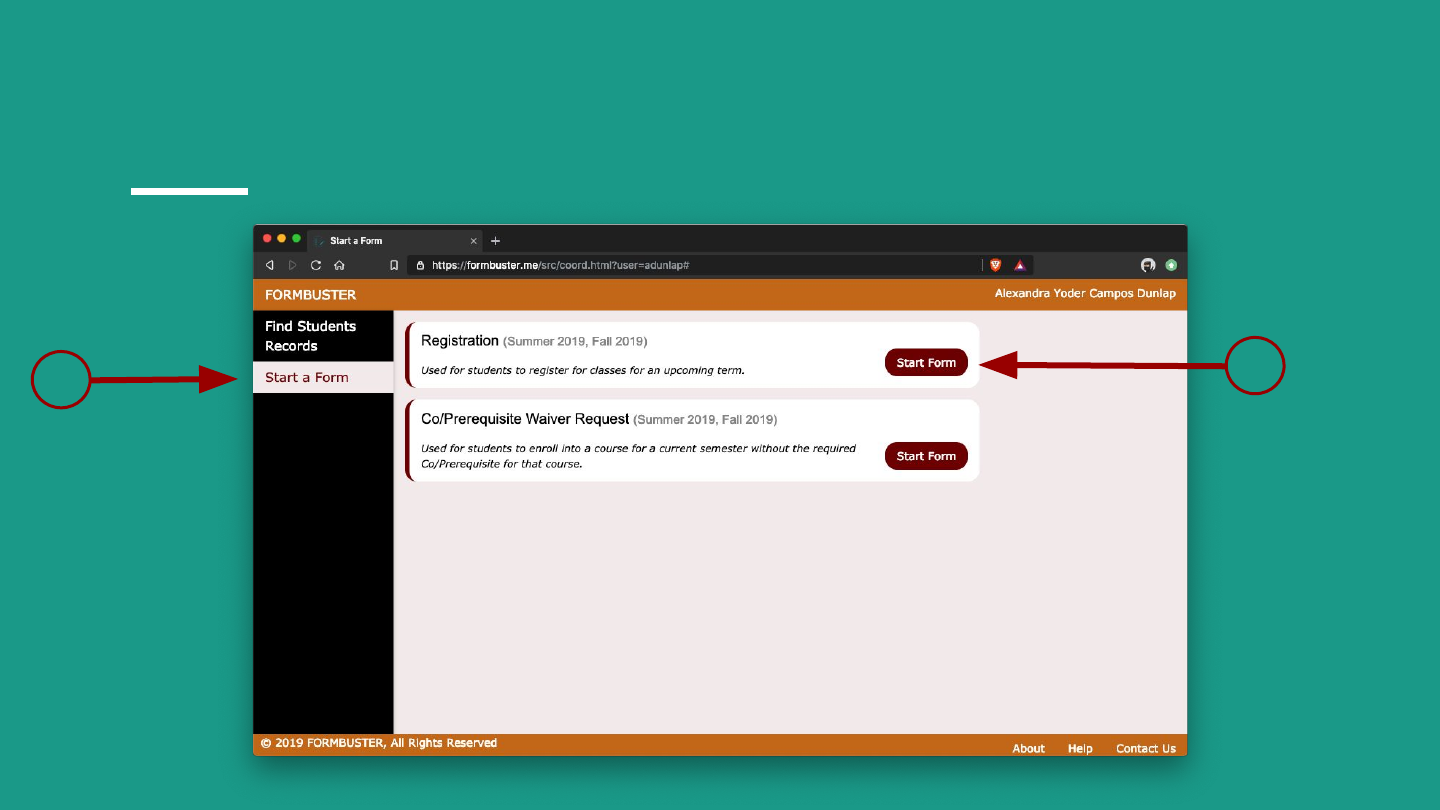The width and height of the screenshot is (1440, 810).
Task: Click the red window close button
Action: click(267, 239)
